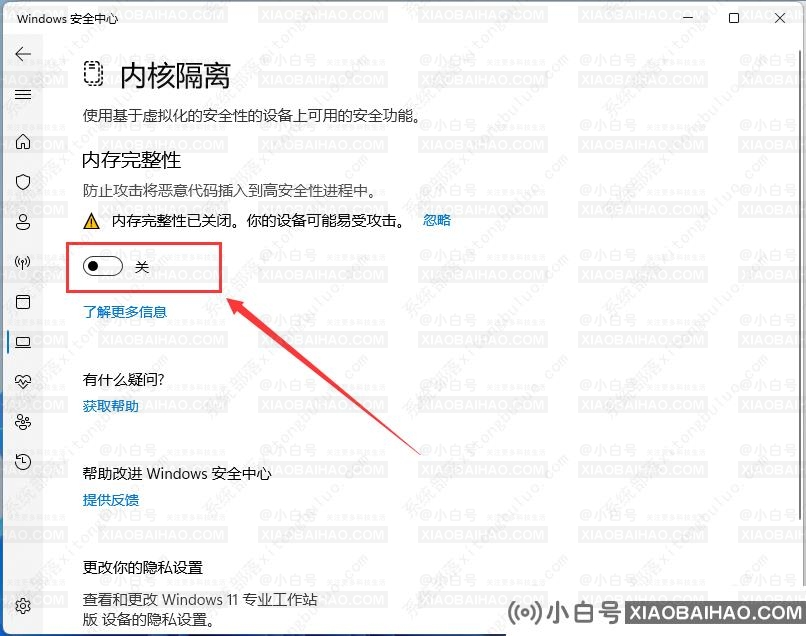Image resolution: width=806 pixels, height=636 pixels.
Task: Open Virus & threat protection shield icon
Action: point(23,181)
